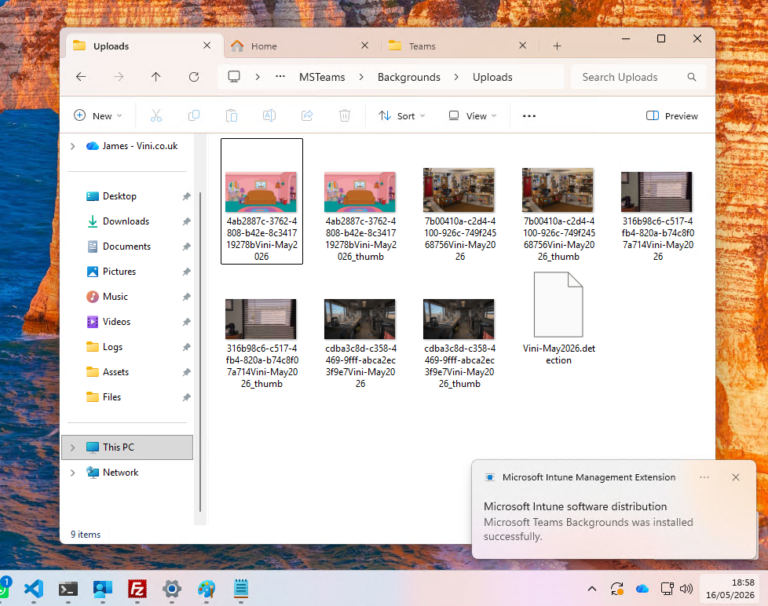Open Settings gear on the taskbar

point(172,588)
